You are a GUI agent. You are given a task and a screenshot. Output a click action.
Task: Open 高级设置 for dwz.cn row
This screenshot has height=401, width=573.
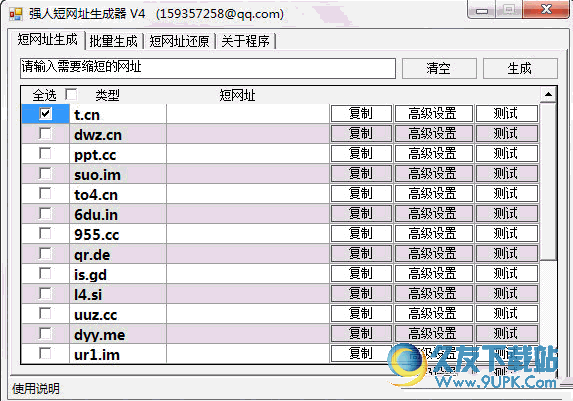[x=433, y=133]
